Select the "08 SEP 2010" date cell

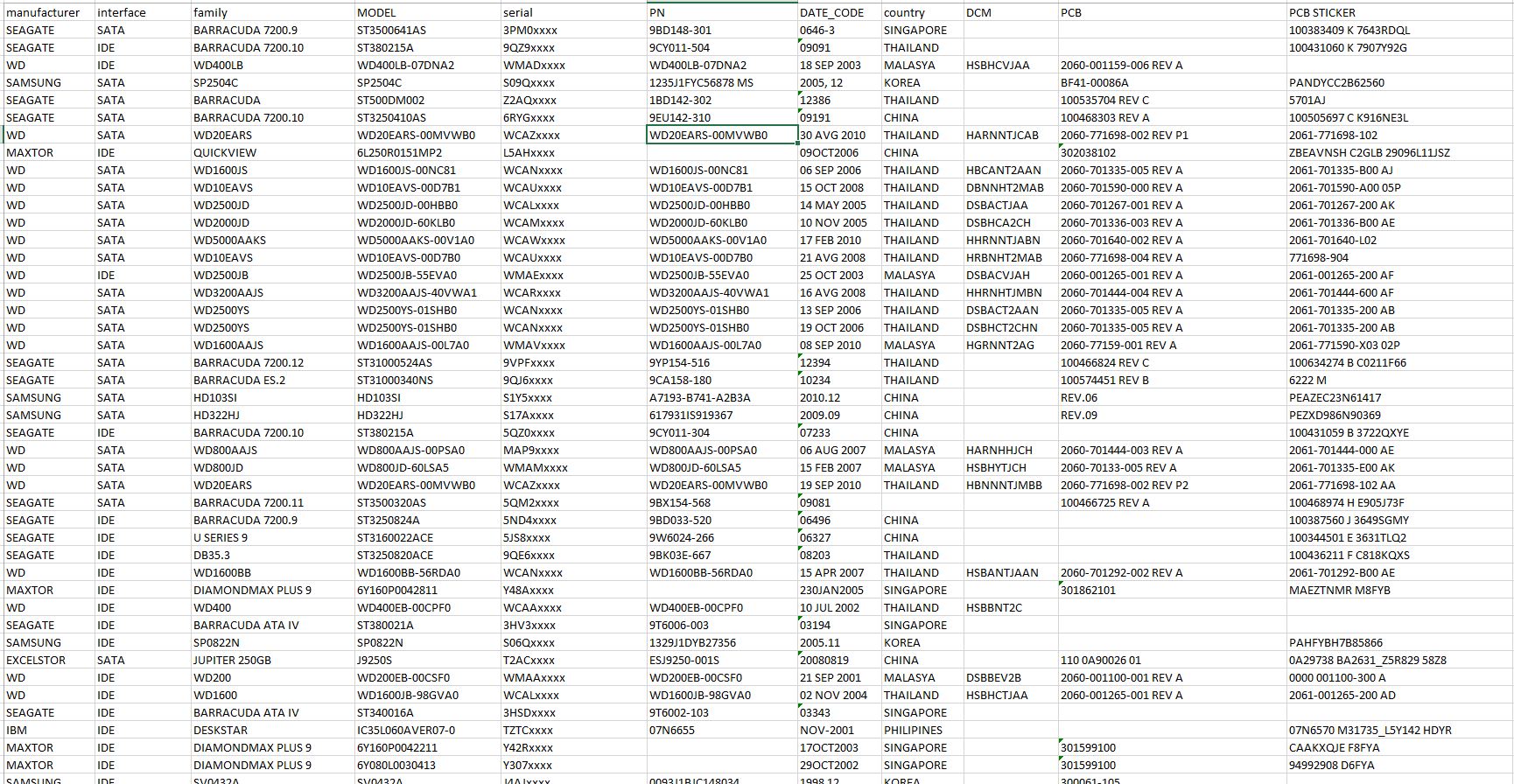tap(839, 345)
